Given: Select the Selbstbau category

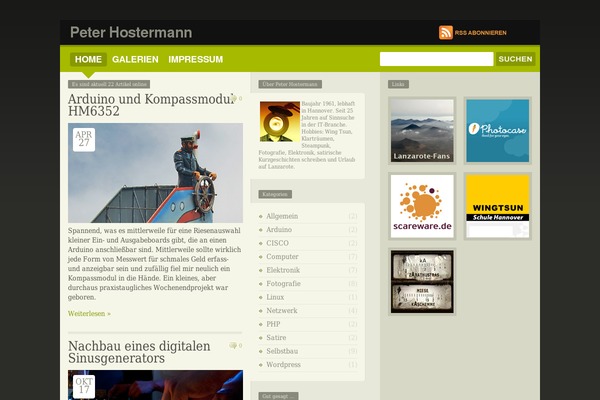Looking at the screenshot, I should coord(282,351).
